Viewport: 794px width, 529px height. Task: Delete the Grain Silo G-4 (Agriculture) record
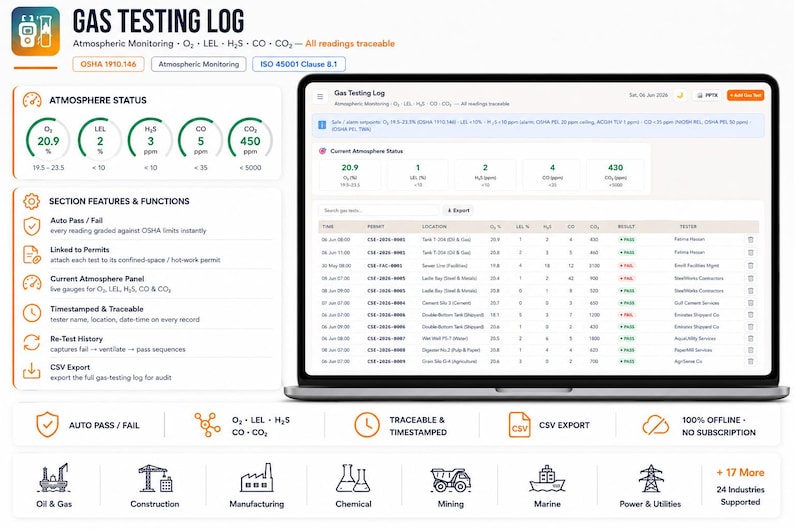[x=750, y=361]
